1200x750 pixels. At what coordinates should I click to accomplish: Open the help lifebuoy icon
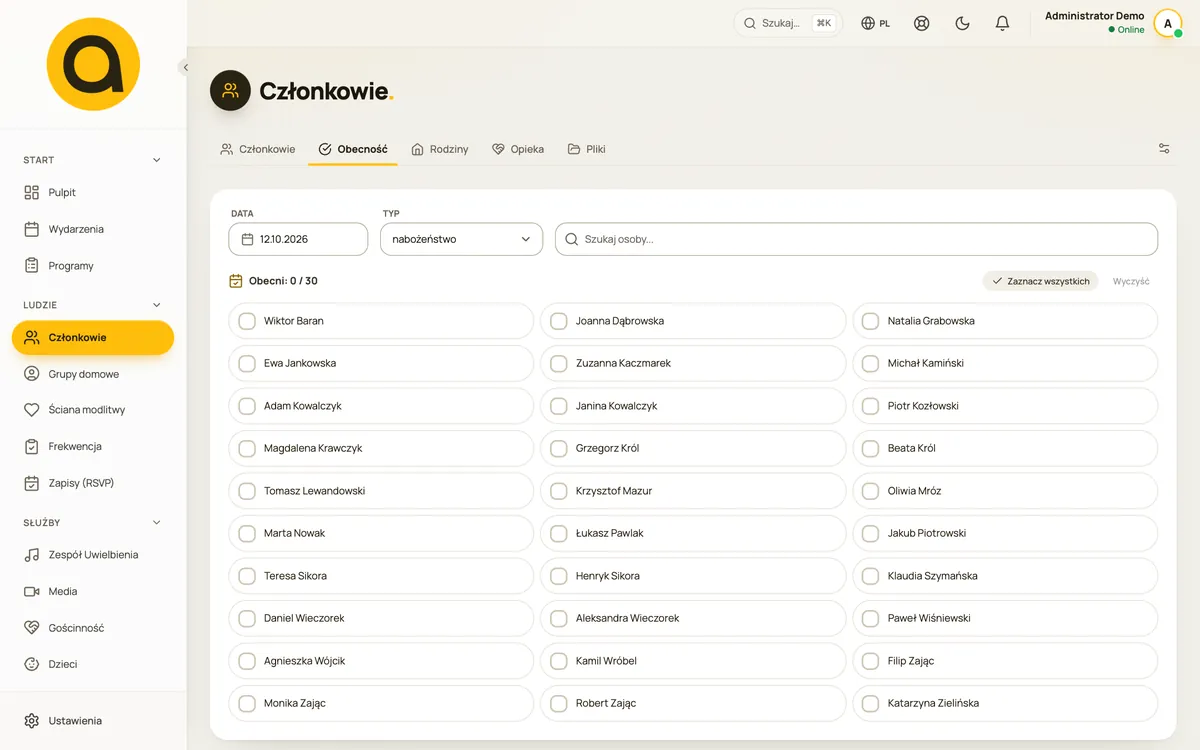point(922,23)
